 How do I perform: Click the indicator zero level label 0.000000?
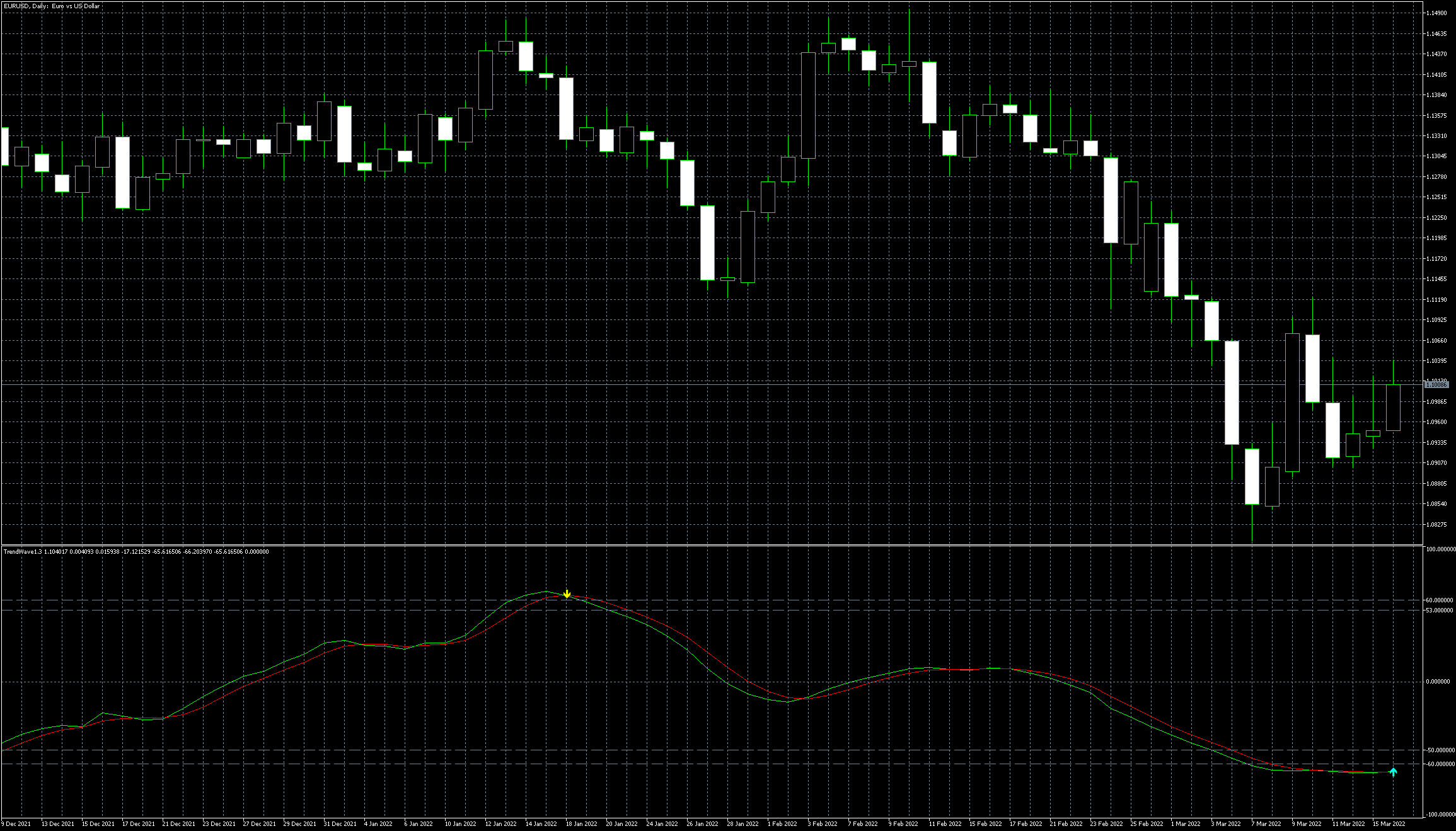(1438, 682)
